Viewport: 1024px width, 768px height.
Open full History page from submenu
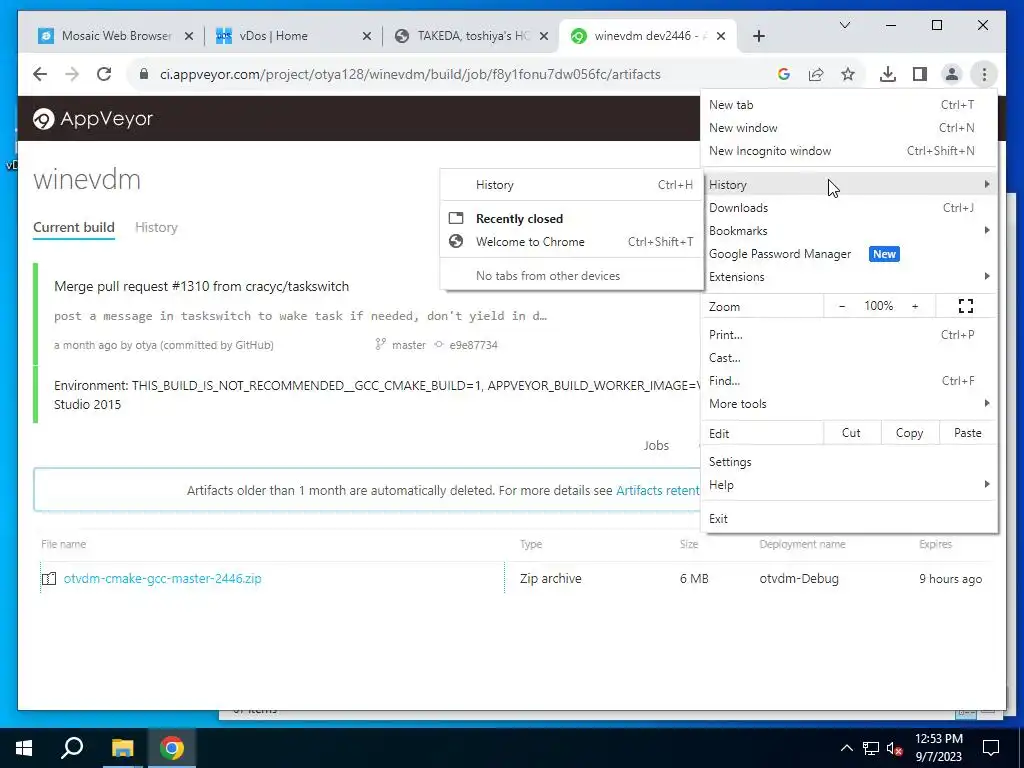pyautogui.click(x=571, y=185)
